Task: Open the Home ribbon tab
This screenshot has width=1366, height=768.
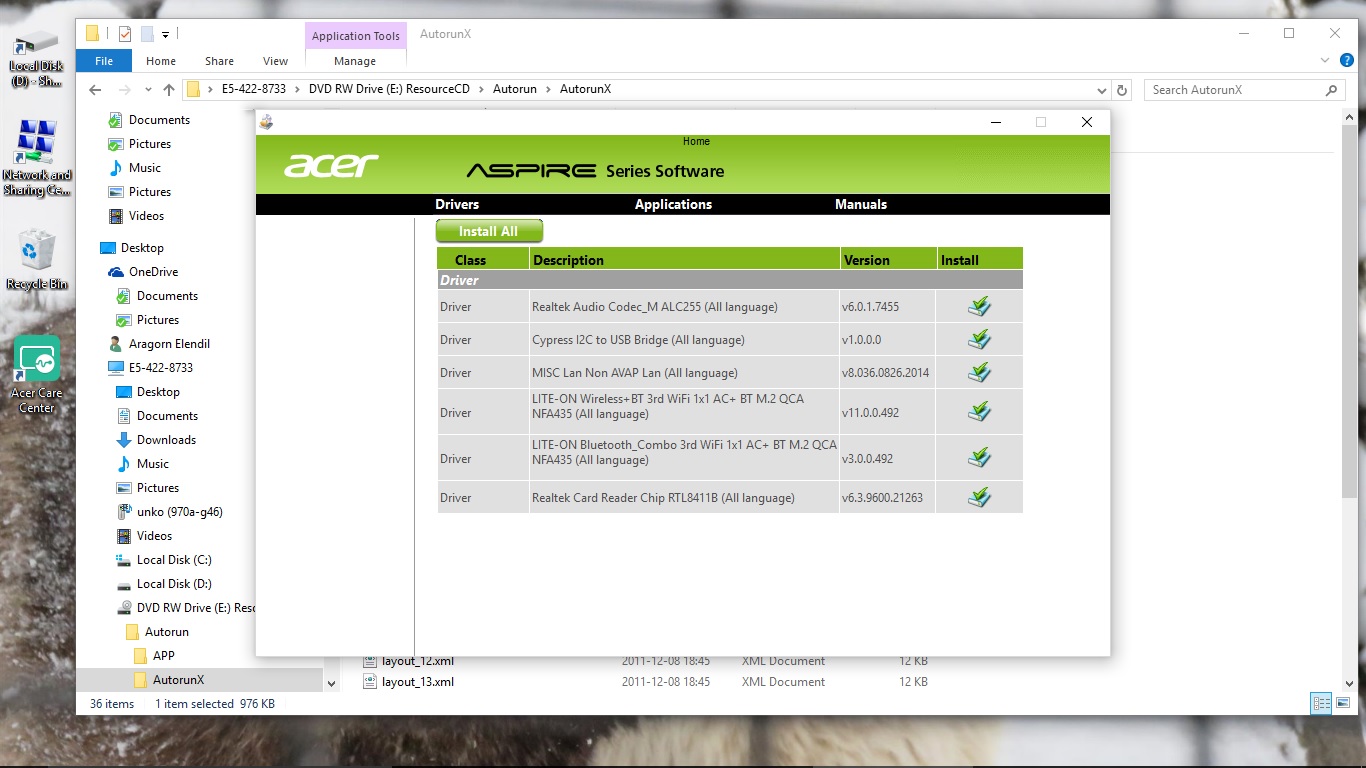Action: (161, 61)
